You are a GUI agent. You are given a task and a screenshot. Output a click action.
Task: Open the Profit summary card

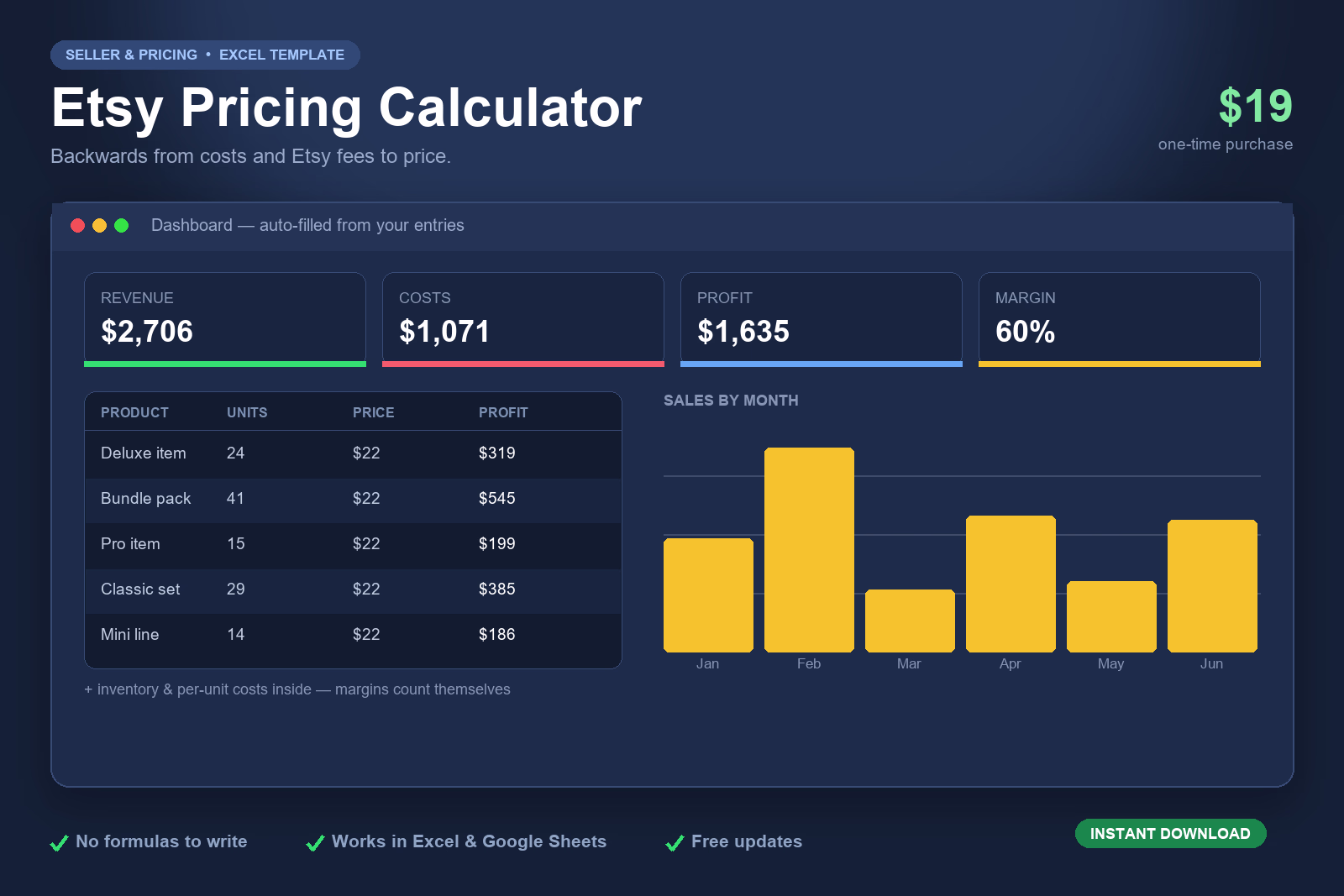point(822,319)
